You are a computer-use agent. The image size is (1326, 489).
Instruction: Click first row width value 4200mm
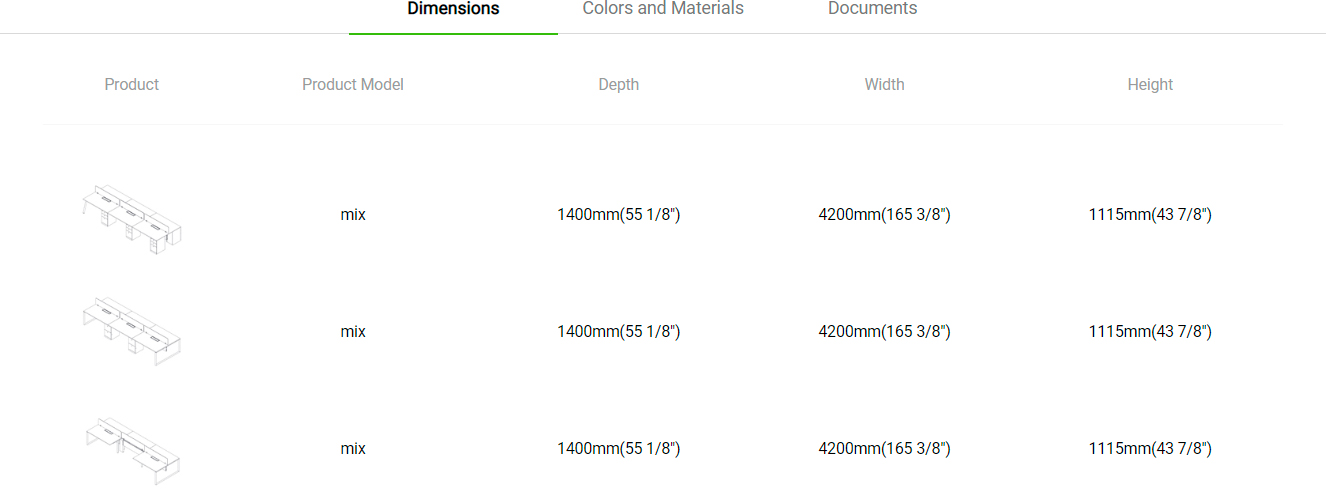(884, 214)
